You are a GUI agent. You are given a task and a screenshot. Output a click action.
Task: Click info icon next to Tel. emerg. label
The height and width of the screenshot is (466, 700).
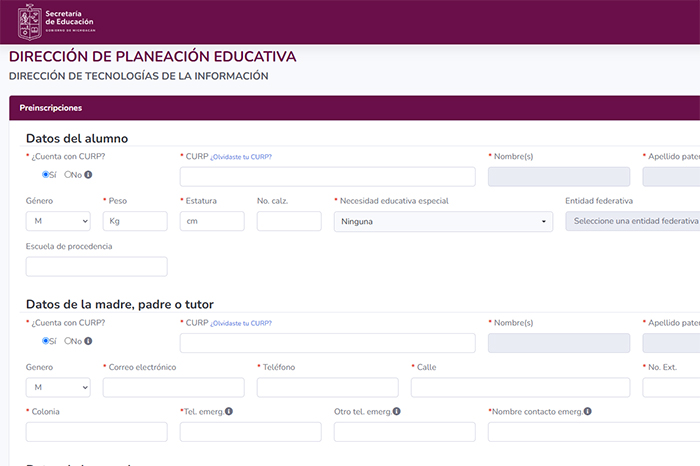(229, 411)
